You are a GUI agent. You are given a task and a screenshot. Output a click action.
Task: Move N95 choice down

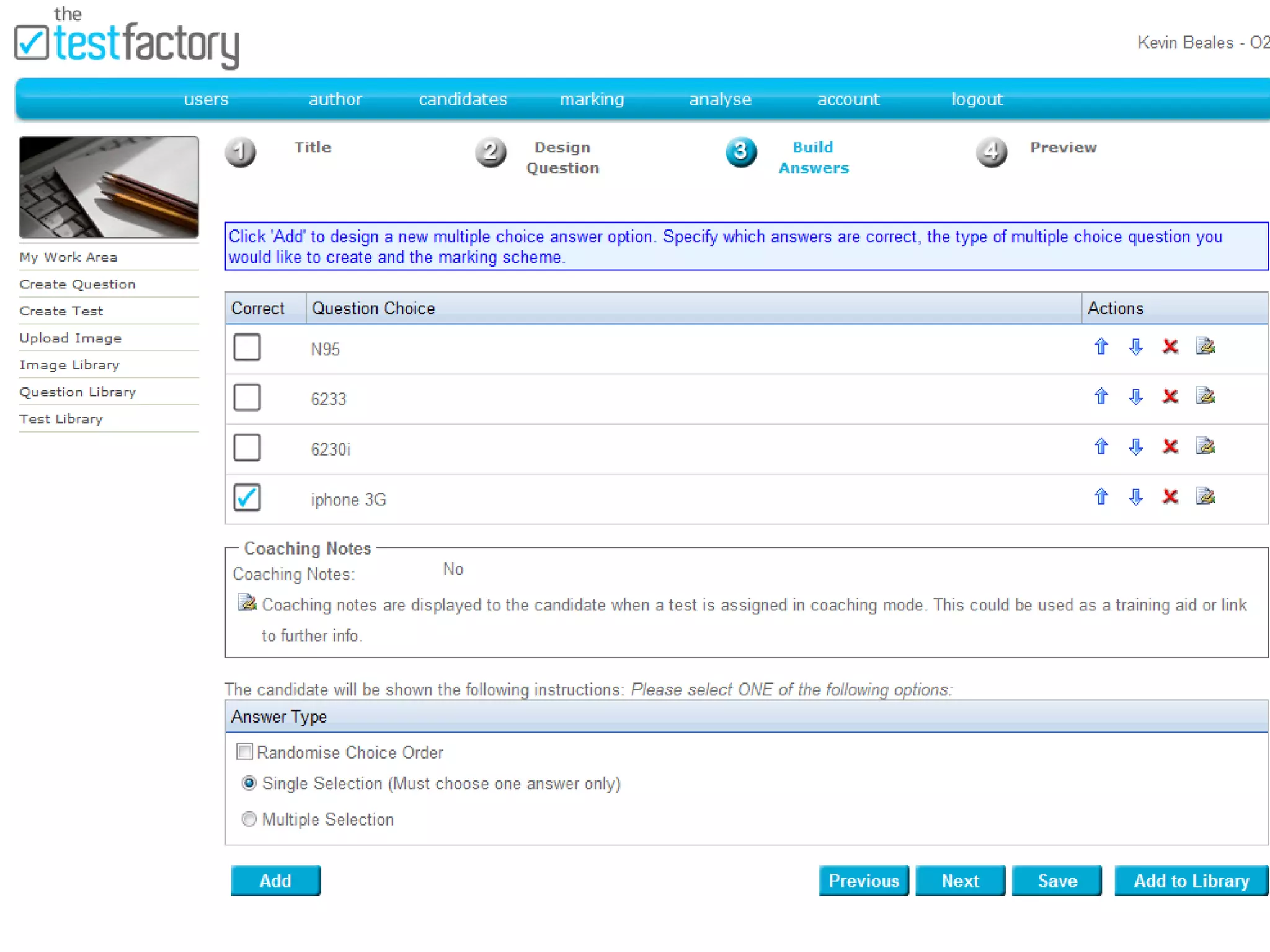click(1135, 346)
